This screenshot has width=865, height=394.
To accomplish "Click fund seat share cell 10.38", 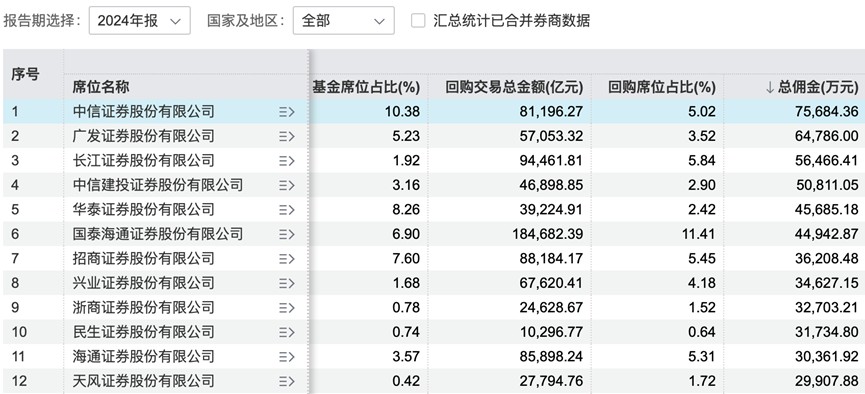I will 403,112.
